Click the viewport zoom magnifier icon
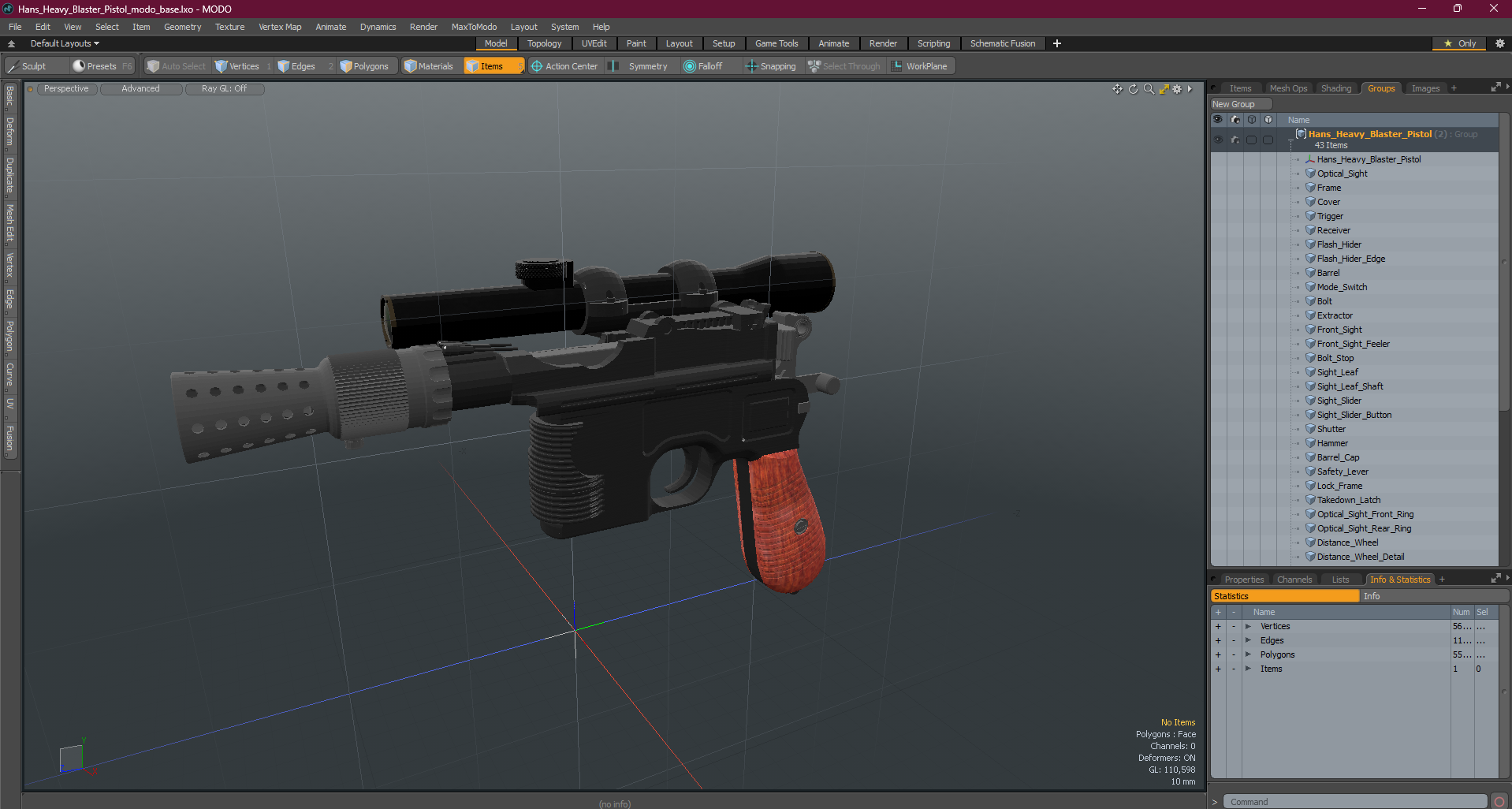 1149,89
